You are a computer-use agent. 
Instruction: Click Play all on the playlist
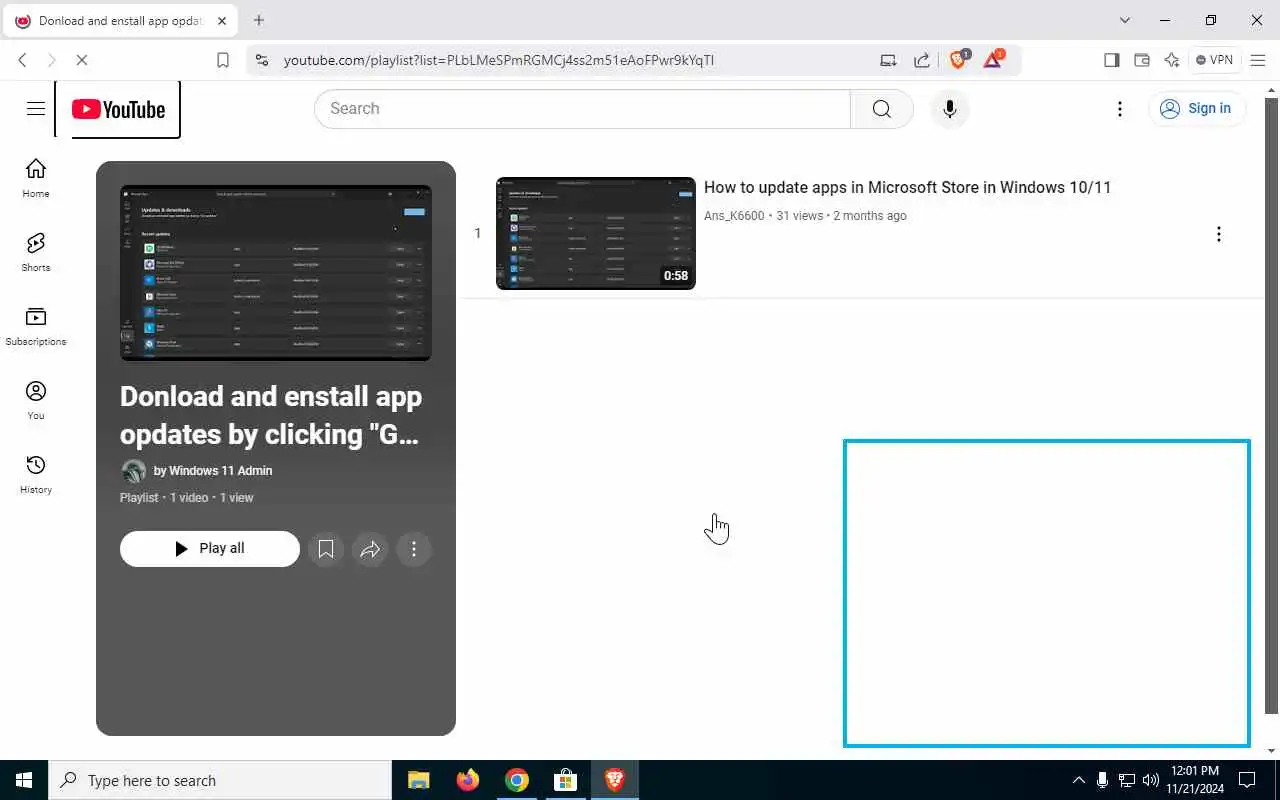[x=210, y=548]
